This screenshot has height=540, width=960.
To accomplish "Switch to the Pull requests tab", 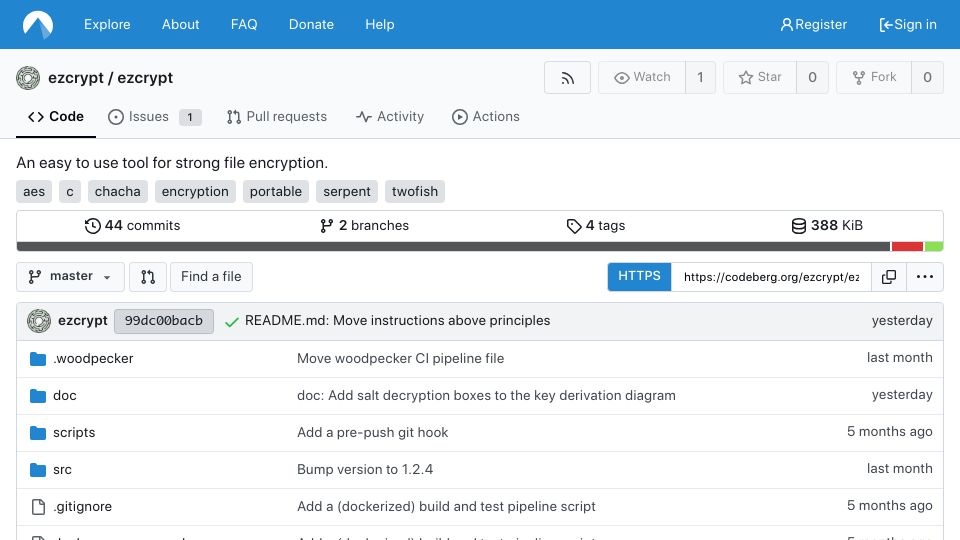I will coord(277,117).
